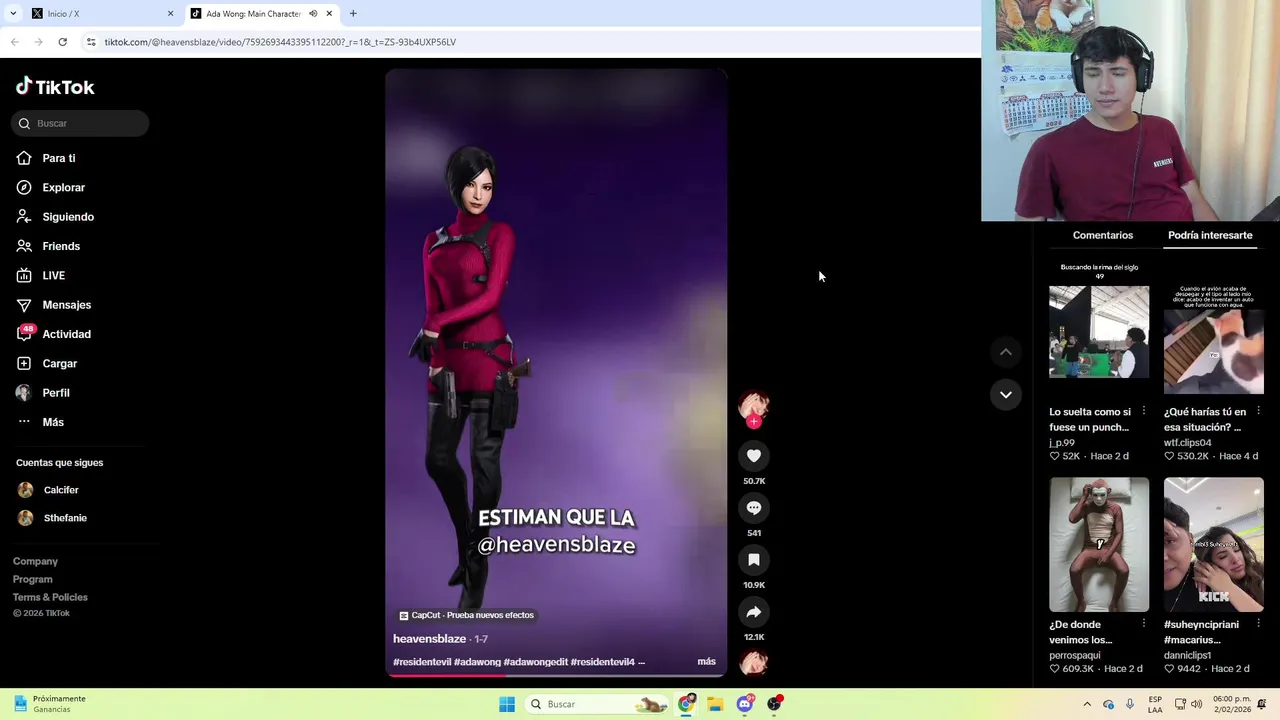Open 'Lo suelta como si fuese' video thumbnail
This screenshot has width=1280, height=720.
tap(1099, 331)
